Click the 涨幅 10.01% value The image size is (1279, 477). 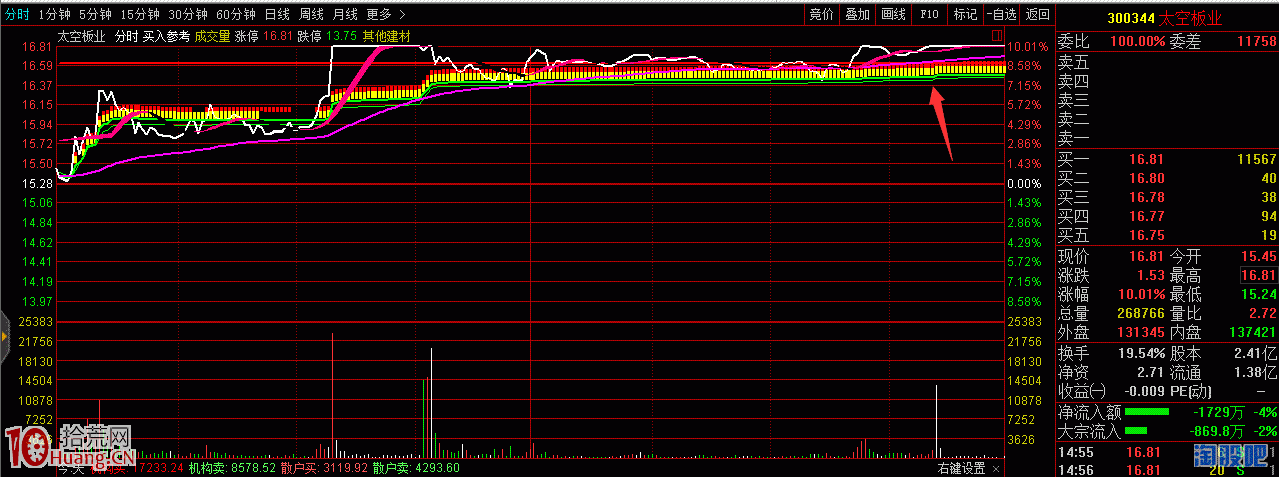click(x=1143, y=295)
